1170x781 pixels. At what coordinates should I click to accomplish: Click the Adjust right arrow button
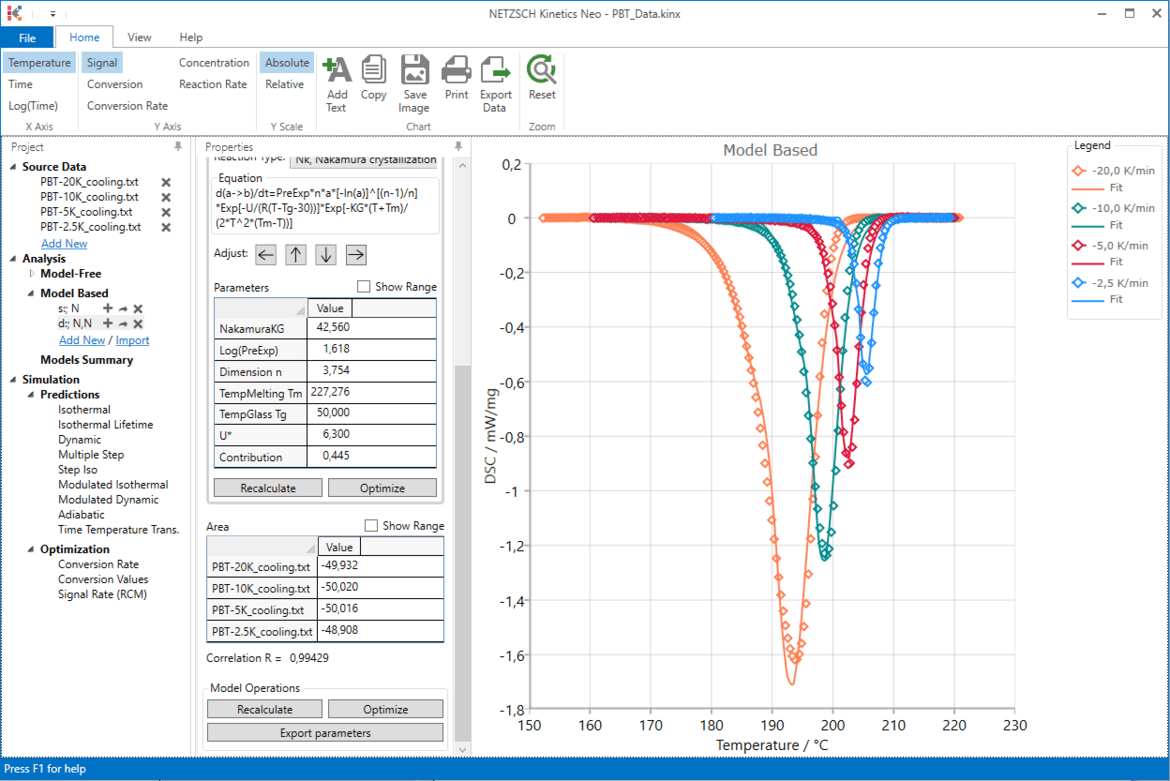click(x=356, y=255)
